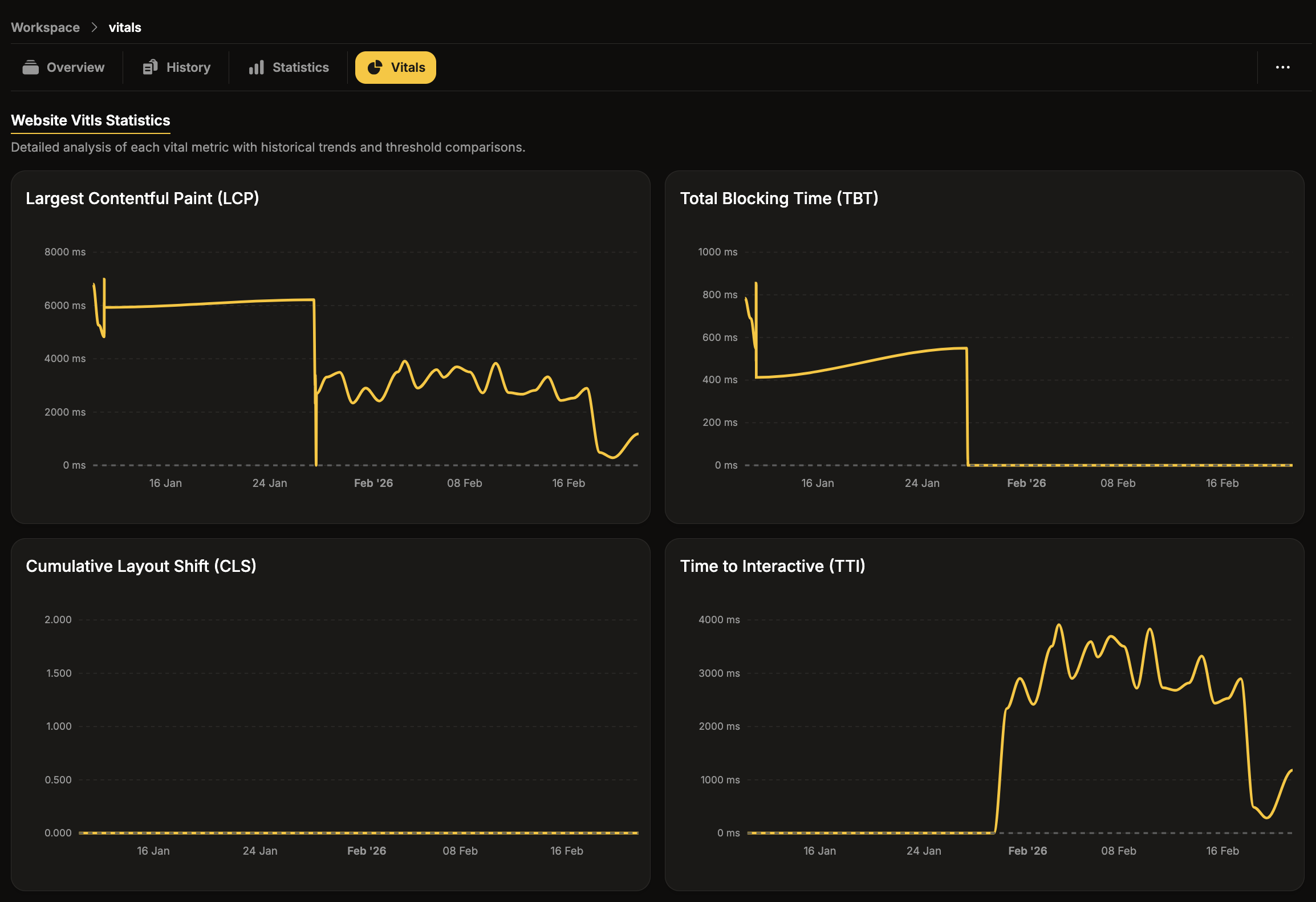Click 16 Jan on the LCP axis
1316x902 pixels.
(x=165, y=483)
